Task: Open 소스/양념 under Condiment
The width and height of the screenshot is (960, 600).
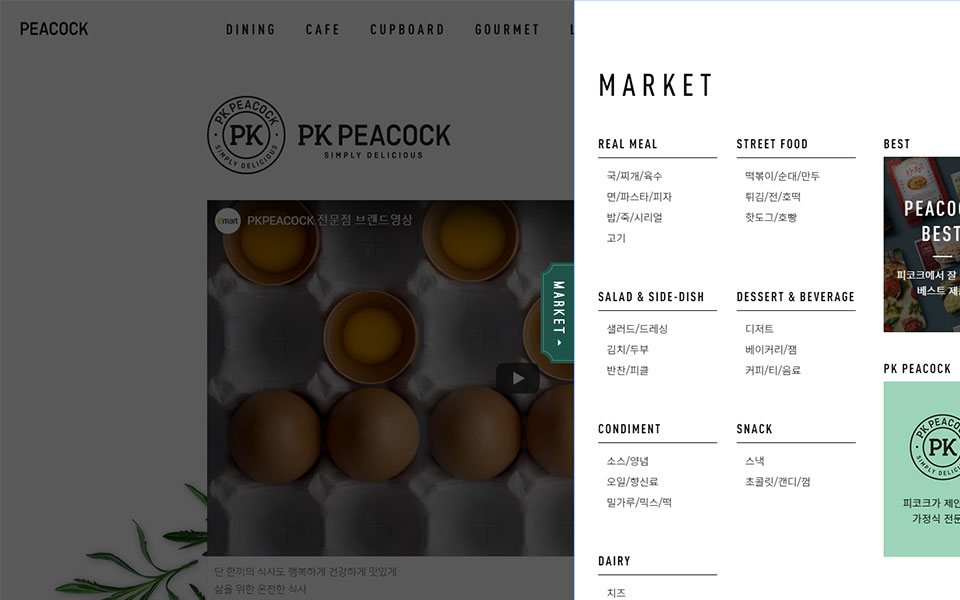Action: pos(628,461)
